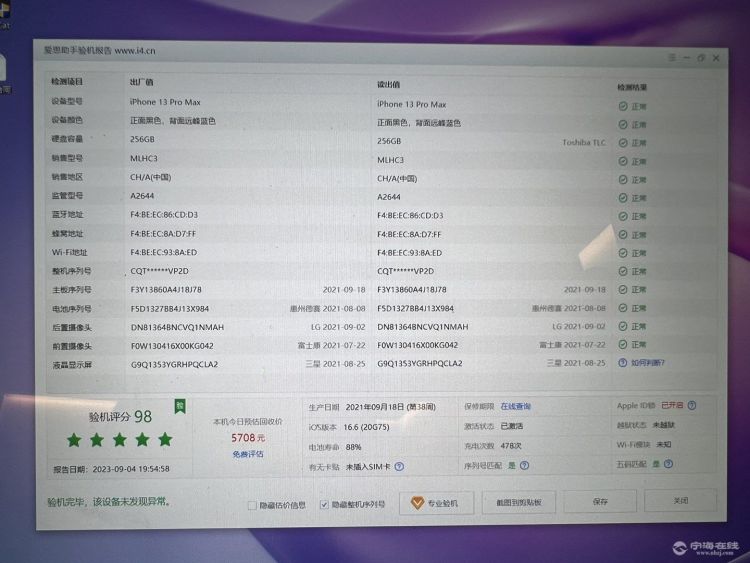Click the shield icon on 专业验机 button
The width and height of the screenshot is (750, 563).
(417, 503)
